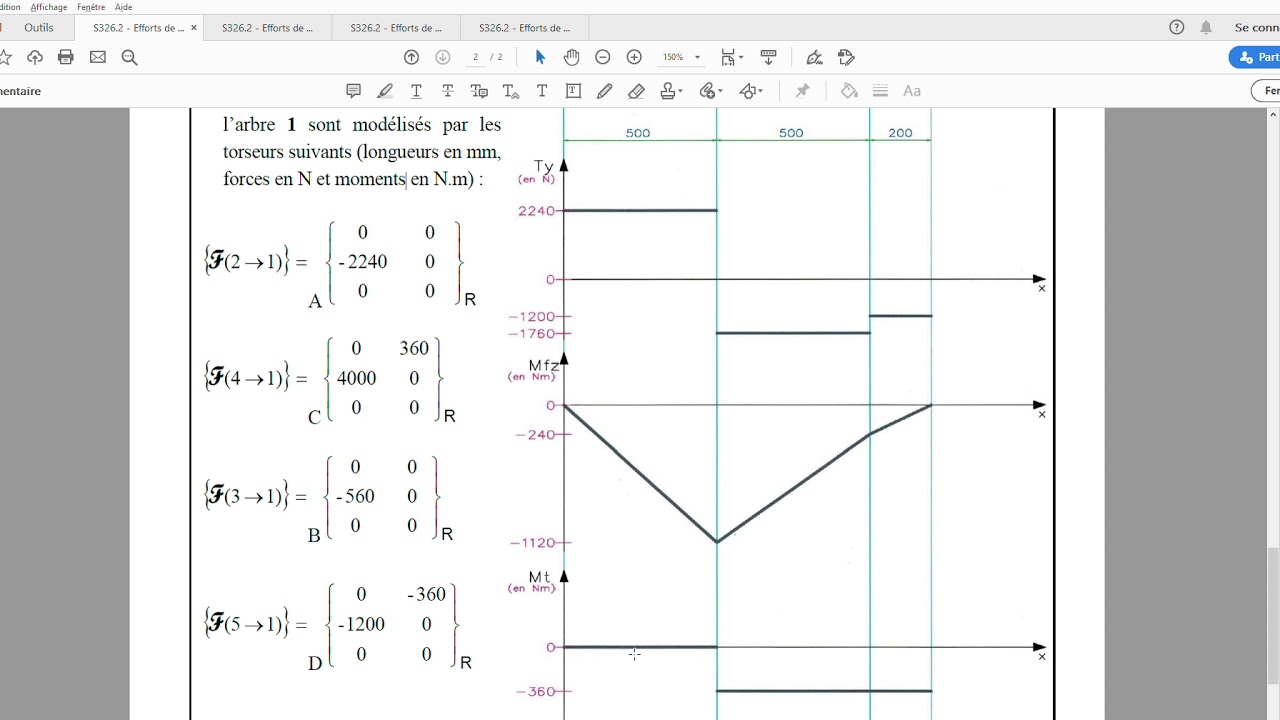The width and height of the screenshot is (1280, 720).
Task: Click the upload to cloud icon
Action: tap(35, 57)
